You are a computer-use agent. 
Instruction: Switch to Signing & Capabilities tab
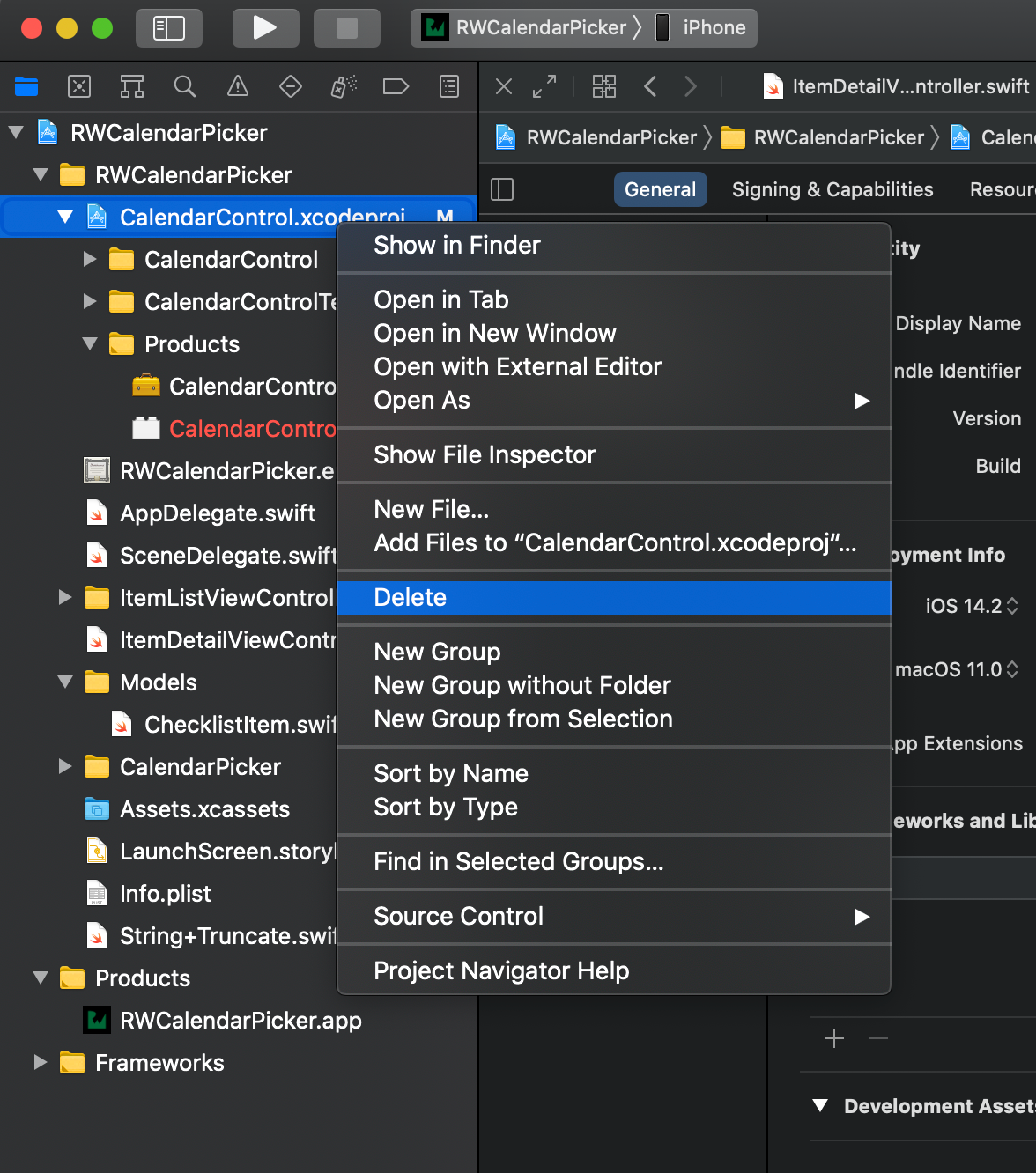(832, 189)
